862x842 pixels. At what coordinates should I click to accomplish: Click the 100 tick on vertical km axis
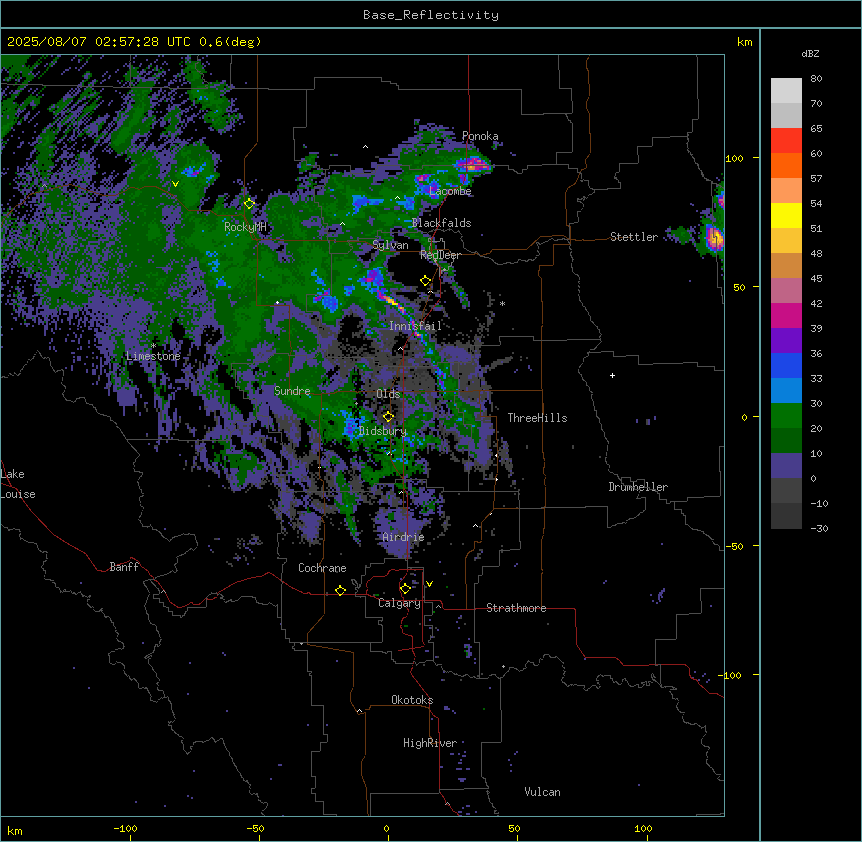point(734,158)
